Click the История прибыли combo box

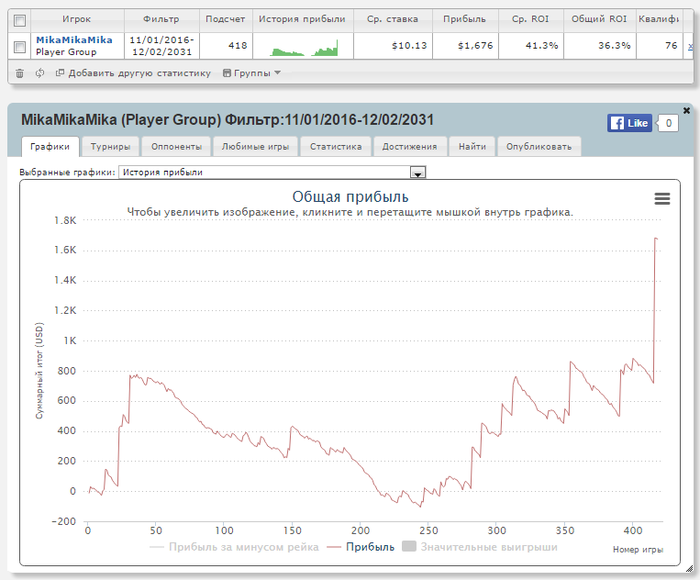tap(272, 172)
